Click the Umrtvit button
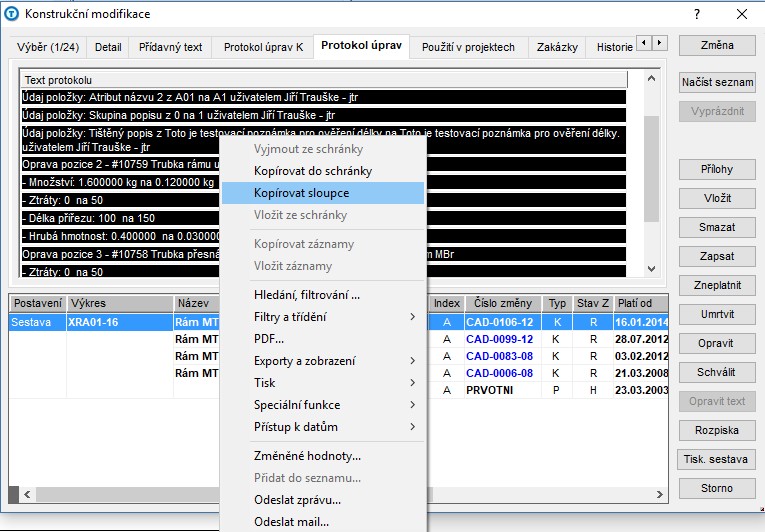The height and width of the screenshot is (532, 765). [717, 314]
